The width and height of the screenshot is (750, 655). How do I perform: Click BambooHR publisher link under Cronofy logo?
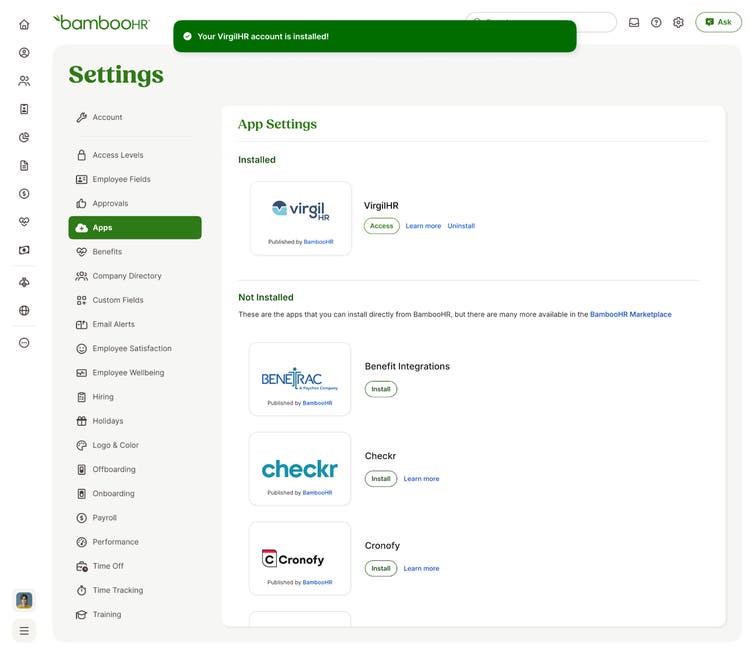tap(318, 582)
